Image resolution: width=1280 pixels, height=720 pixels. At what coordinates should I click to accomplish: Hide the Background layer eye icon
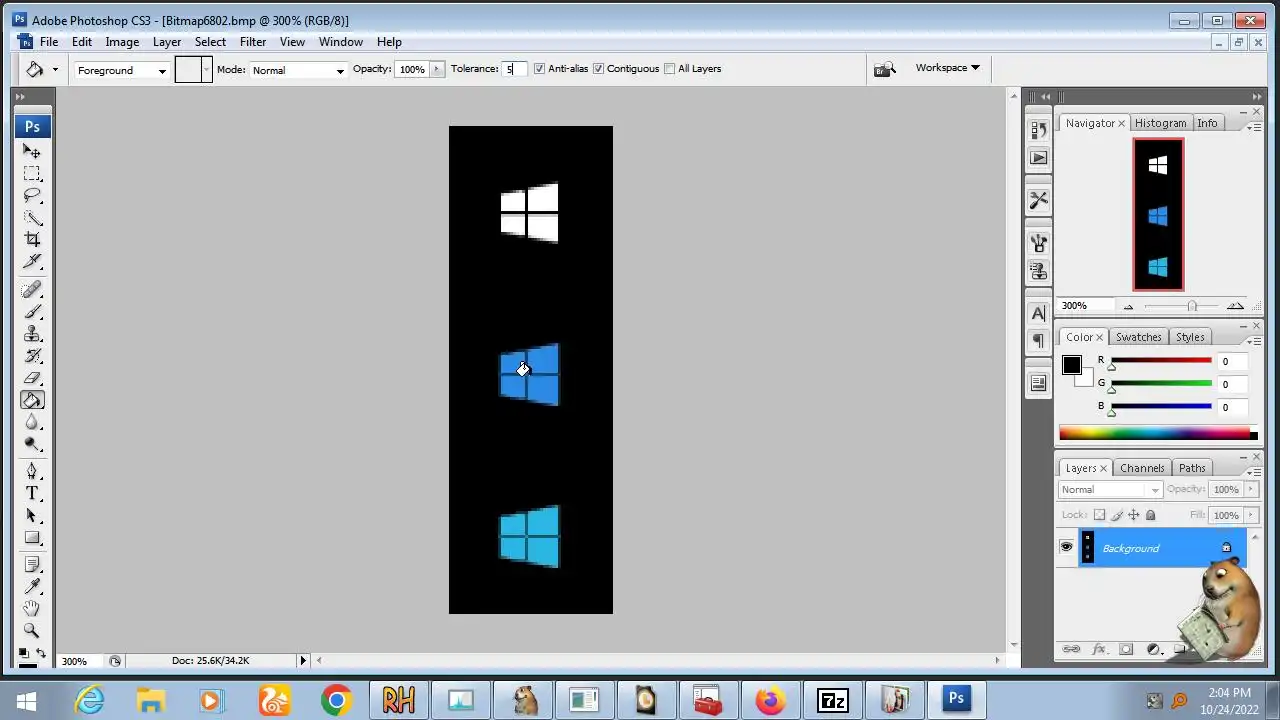[1066, 548]
